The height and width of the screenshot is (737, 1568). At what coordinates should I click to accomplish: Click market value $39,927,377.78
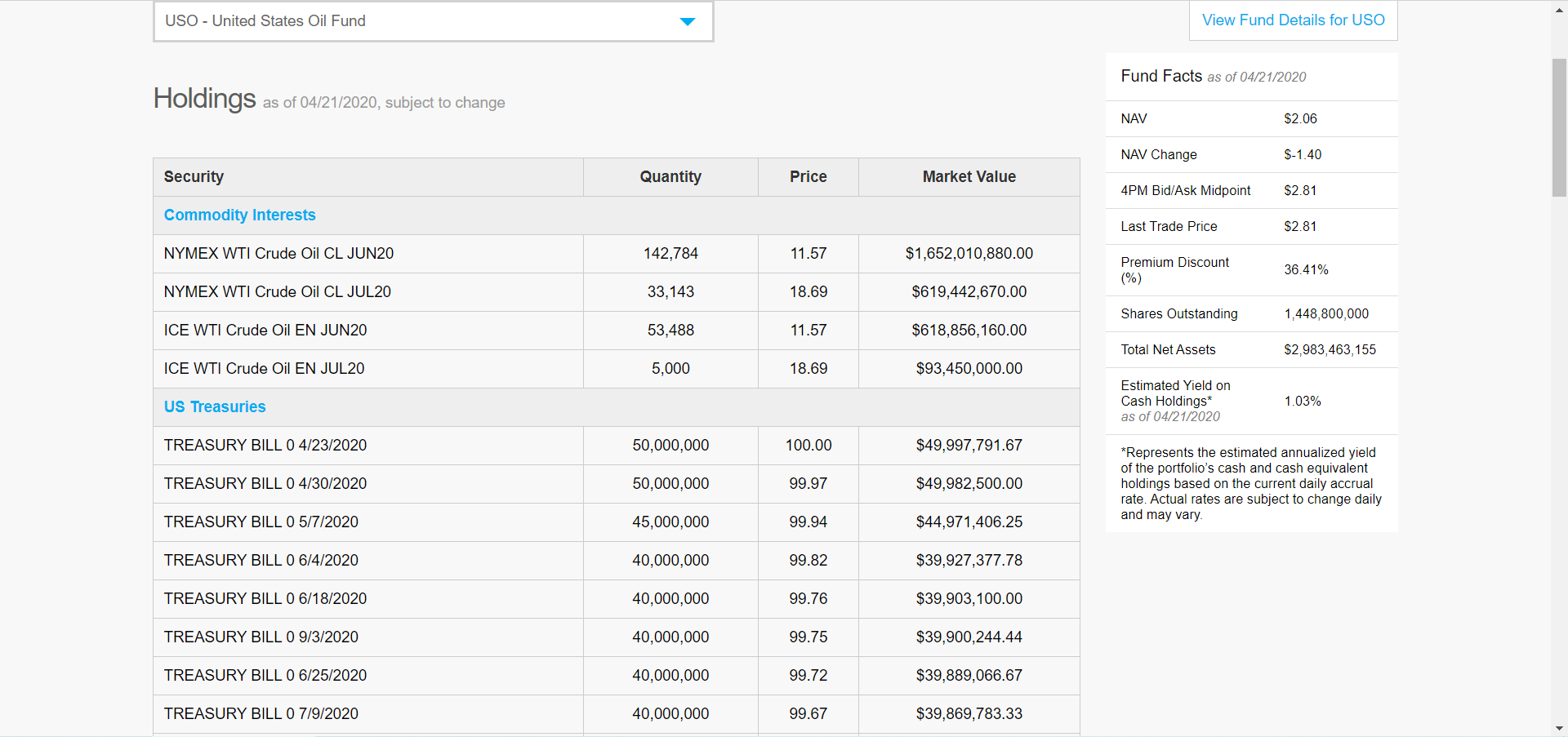(x=969, y=561)
